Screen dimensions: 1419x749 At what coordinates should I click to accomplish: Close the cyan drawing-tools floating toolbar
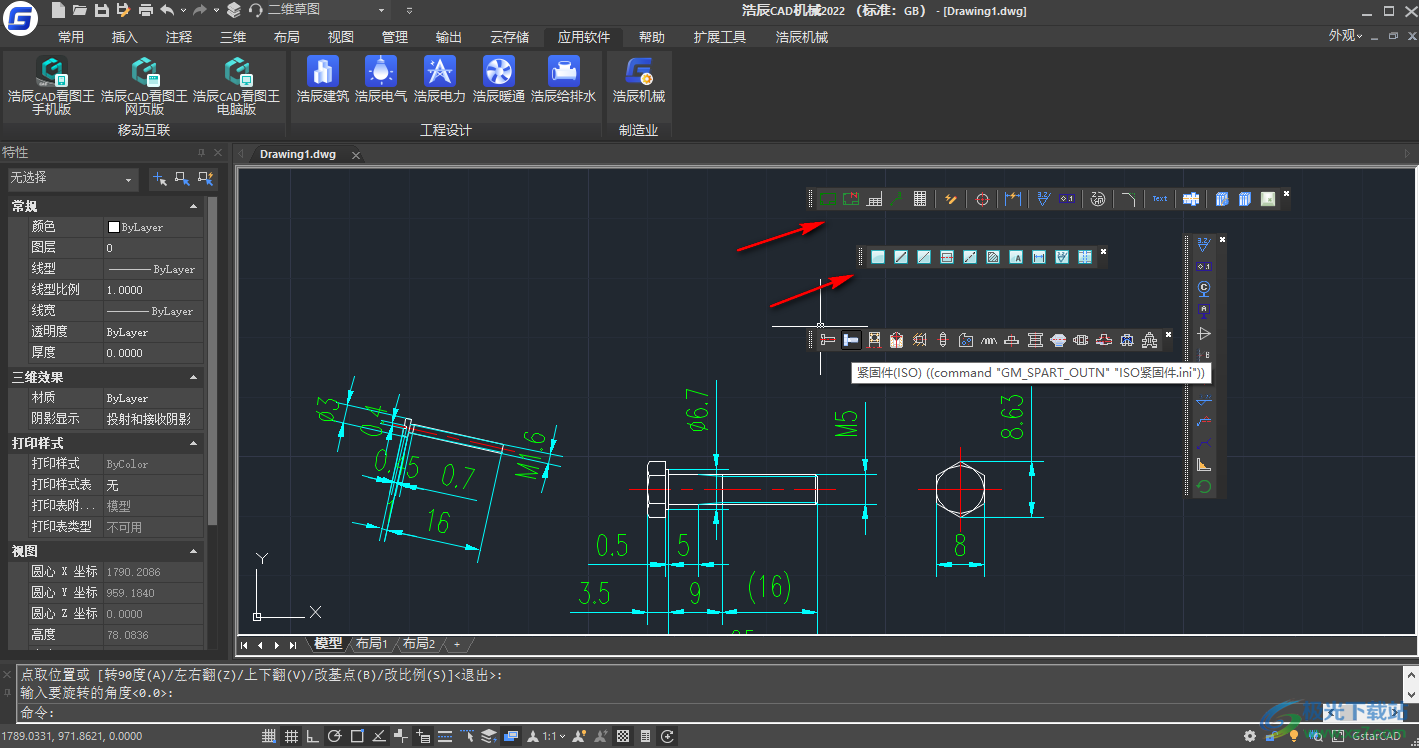point(1103,251)
